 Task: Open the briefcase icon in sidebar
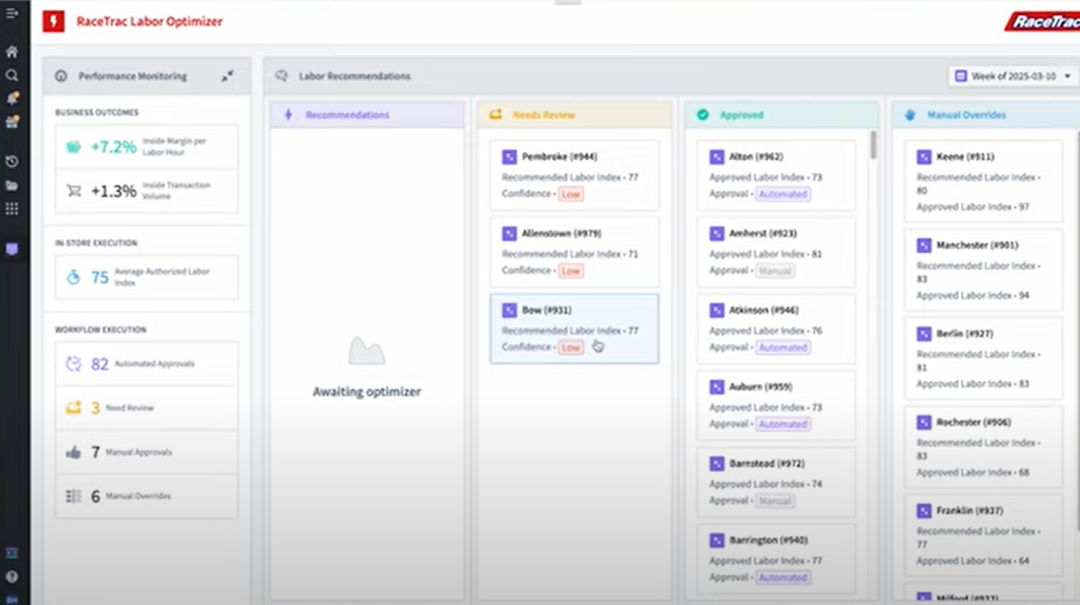tap(12, 122)
